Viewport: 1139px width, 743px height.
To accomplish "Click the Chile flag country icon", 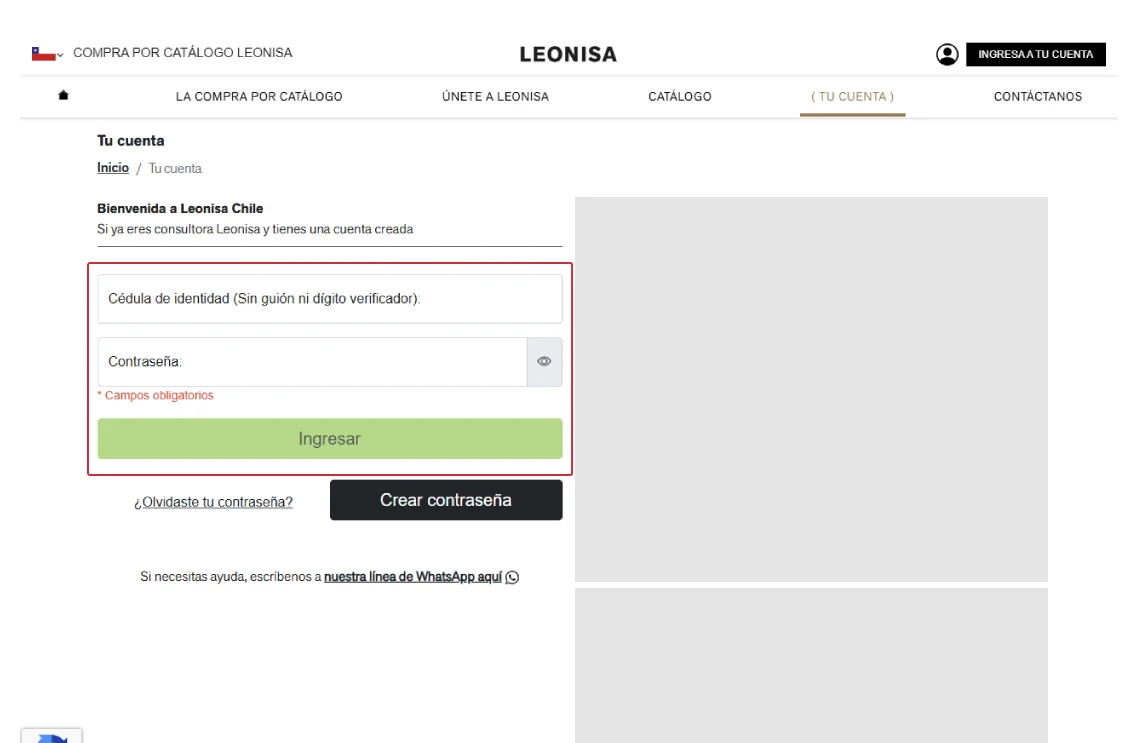I will coord(42,54).
